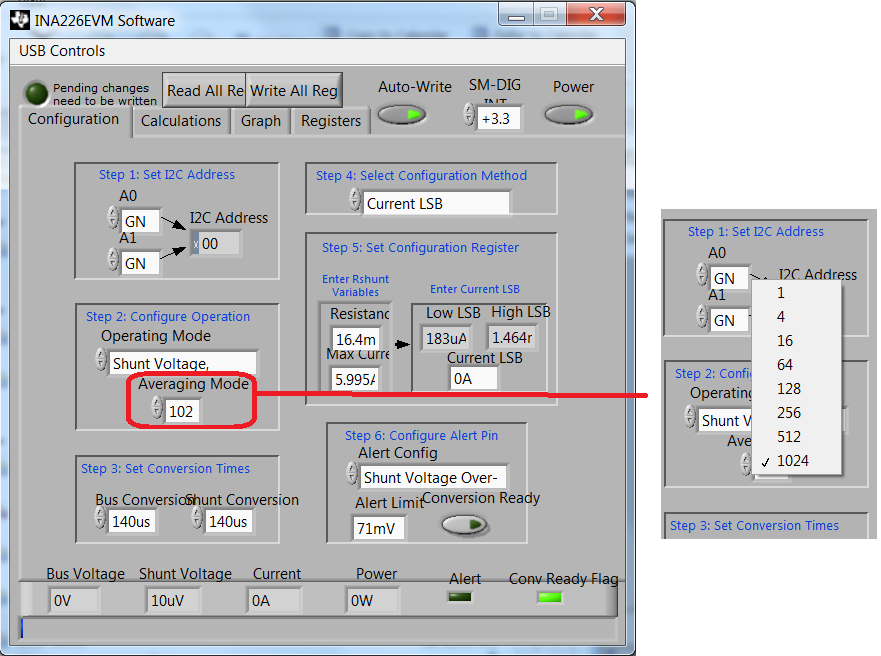The height and width of the screenshot is (656, 881).
Task: Click the Current 0A readout at bottom
Action: (273, 600)
